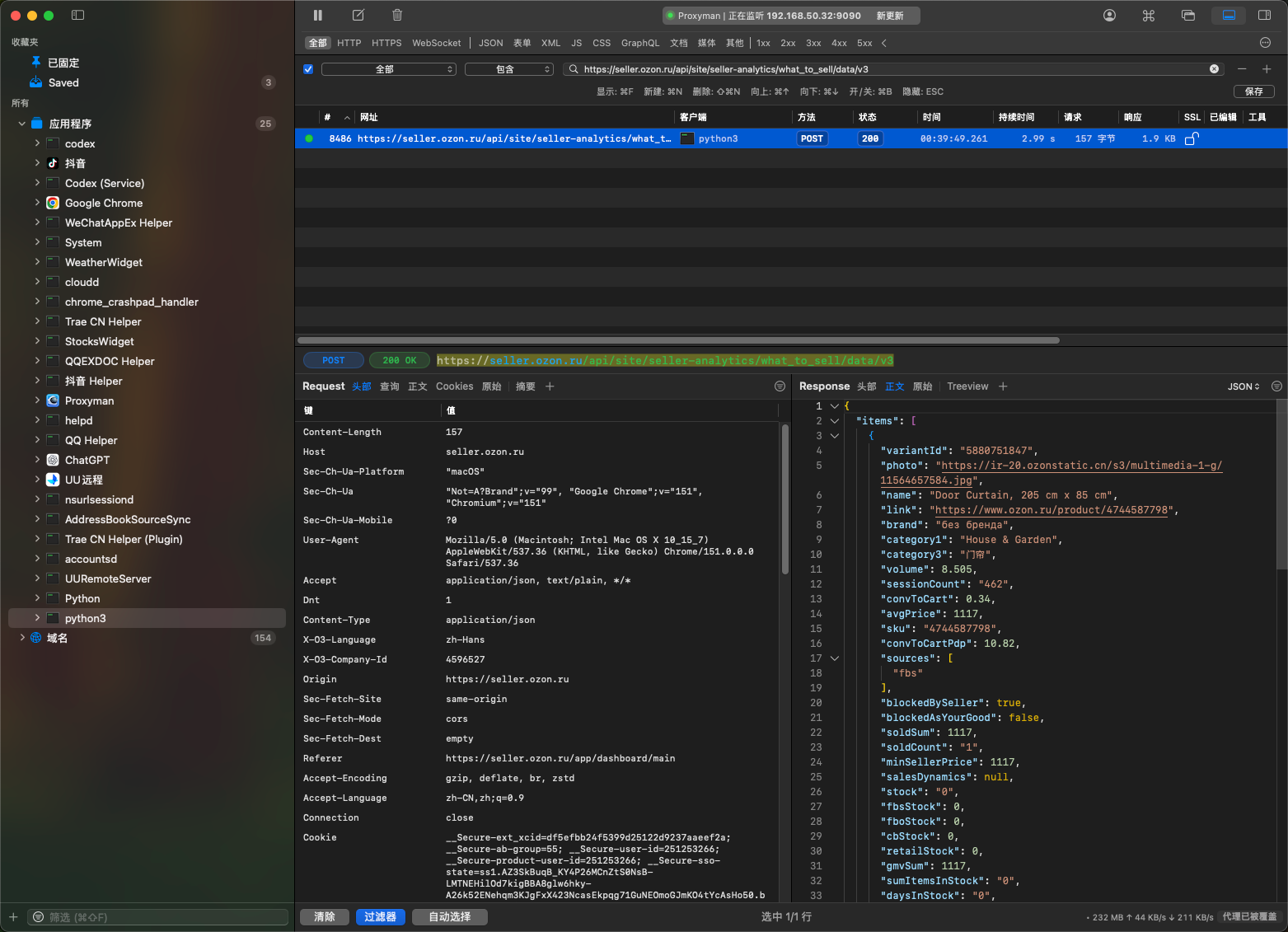The height and width of the screenshot is (932, 1288).
Task: Toggle the GraphQL content filter
Action: click(x=640, y=43)
